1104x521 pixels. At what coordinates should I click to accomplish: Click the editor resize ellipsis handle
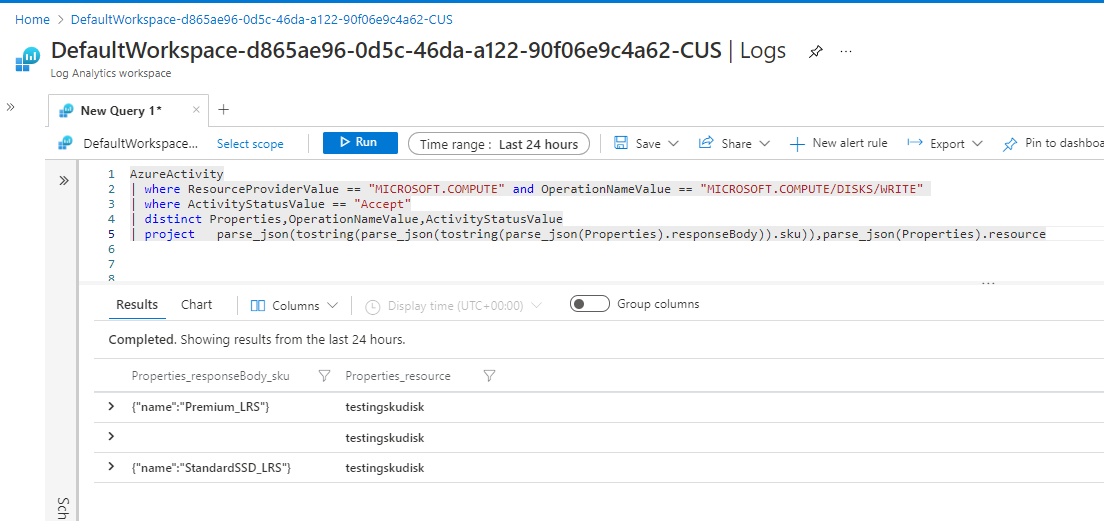coord(989,283)
